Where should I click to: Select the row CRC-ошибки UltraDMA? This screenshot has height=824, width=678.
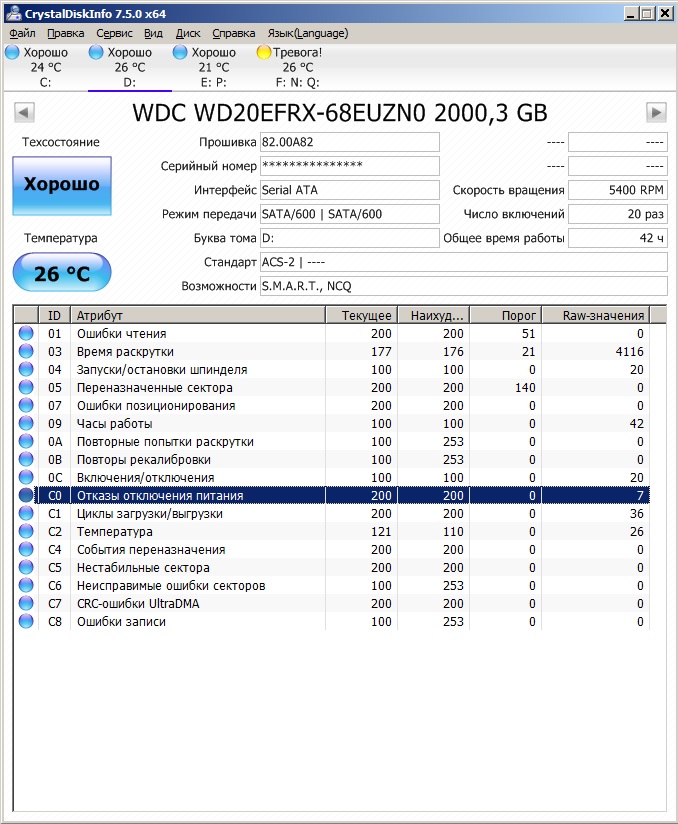click(x=332, y=603)
